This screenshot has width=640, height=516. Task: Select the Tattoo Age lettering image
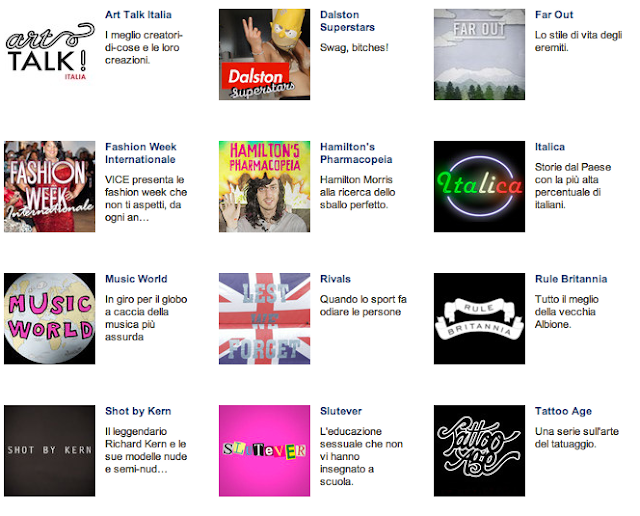click(479, 451)
